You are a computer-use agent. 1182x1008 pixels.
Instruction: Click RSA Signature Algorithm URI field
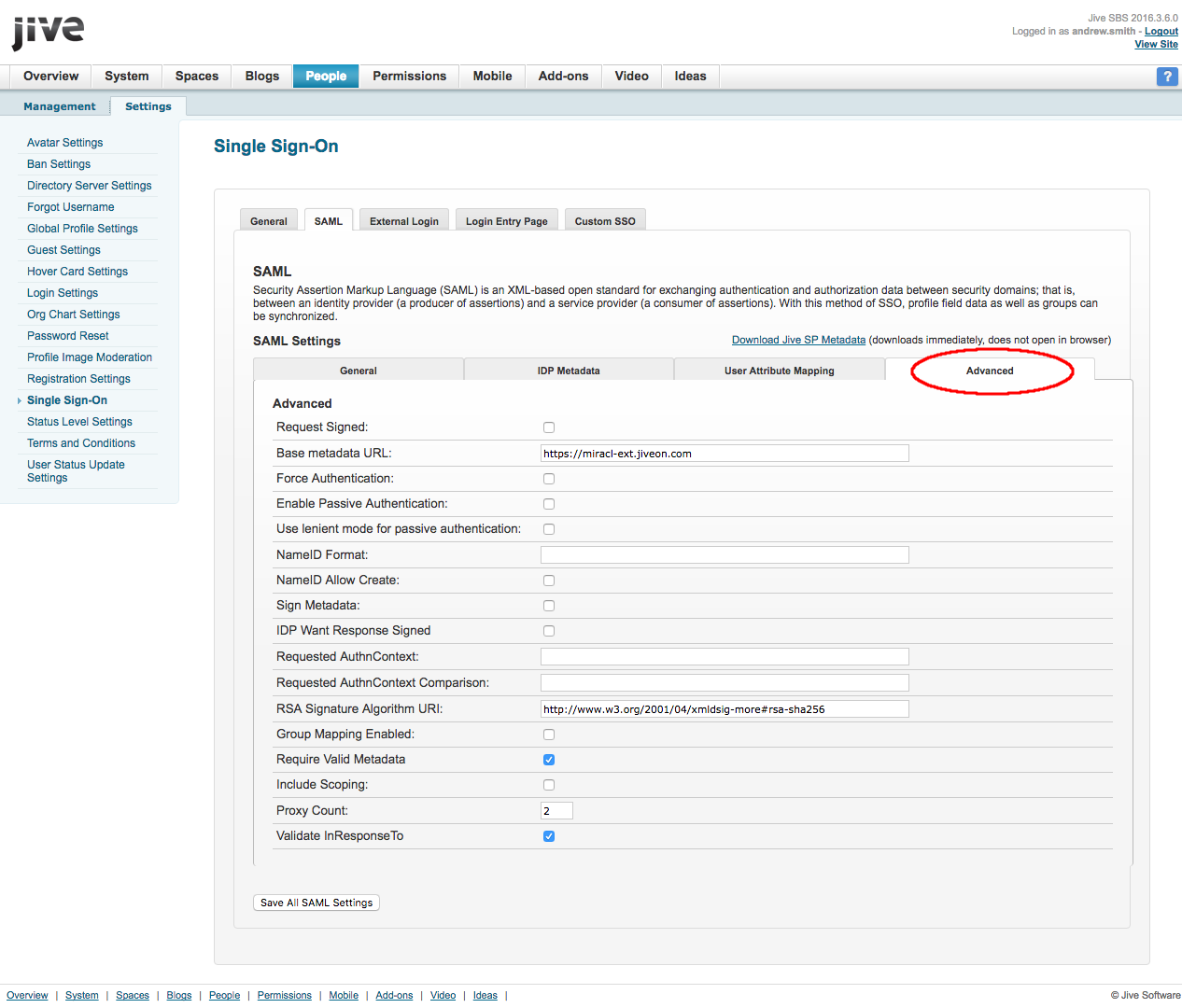725,709
